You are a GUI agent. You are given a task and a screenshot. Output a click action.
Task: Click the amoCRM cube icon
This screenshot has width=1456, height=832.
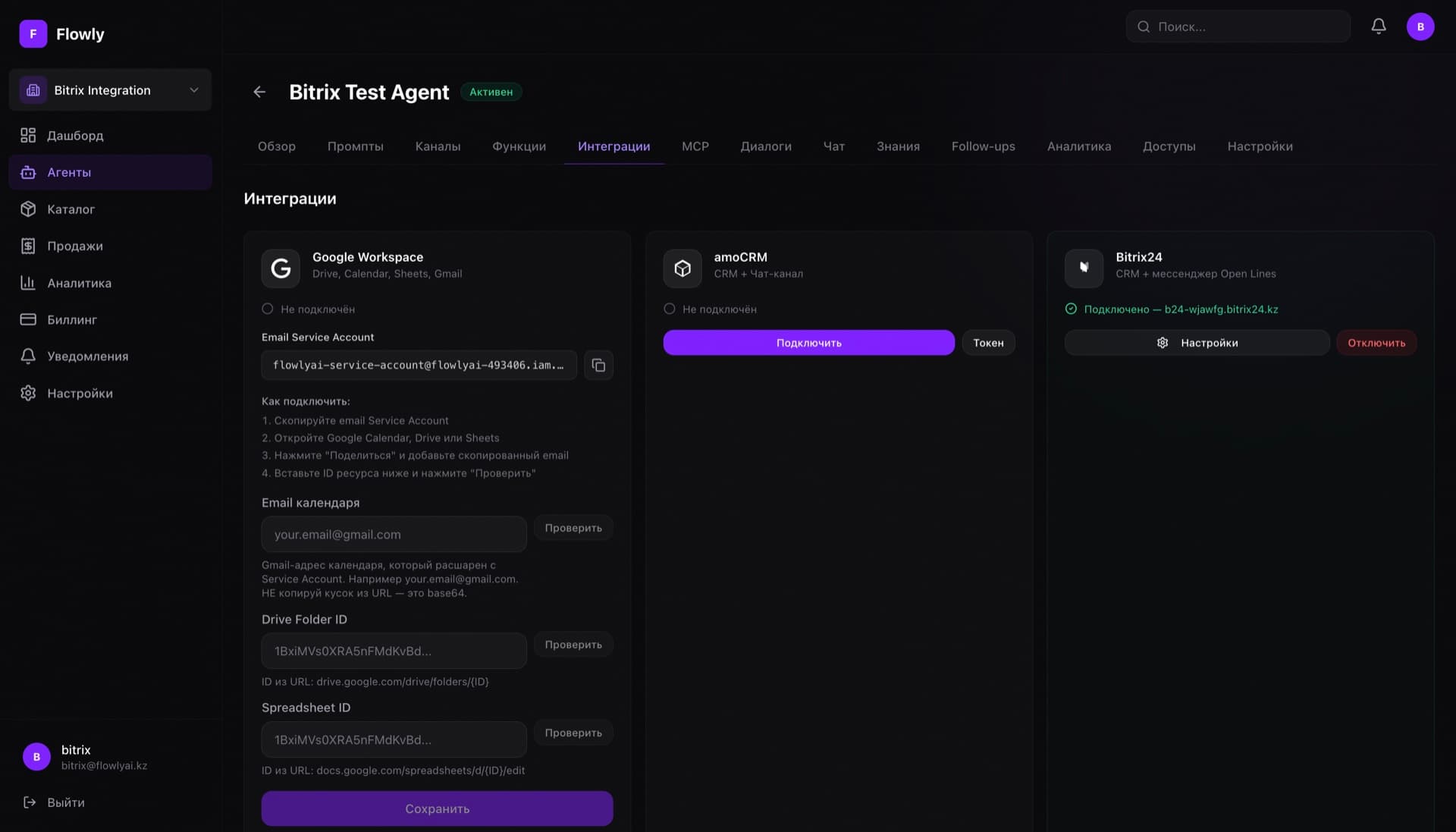point(682,268)
